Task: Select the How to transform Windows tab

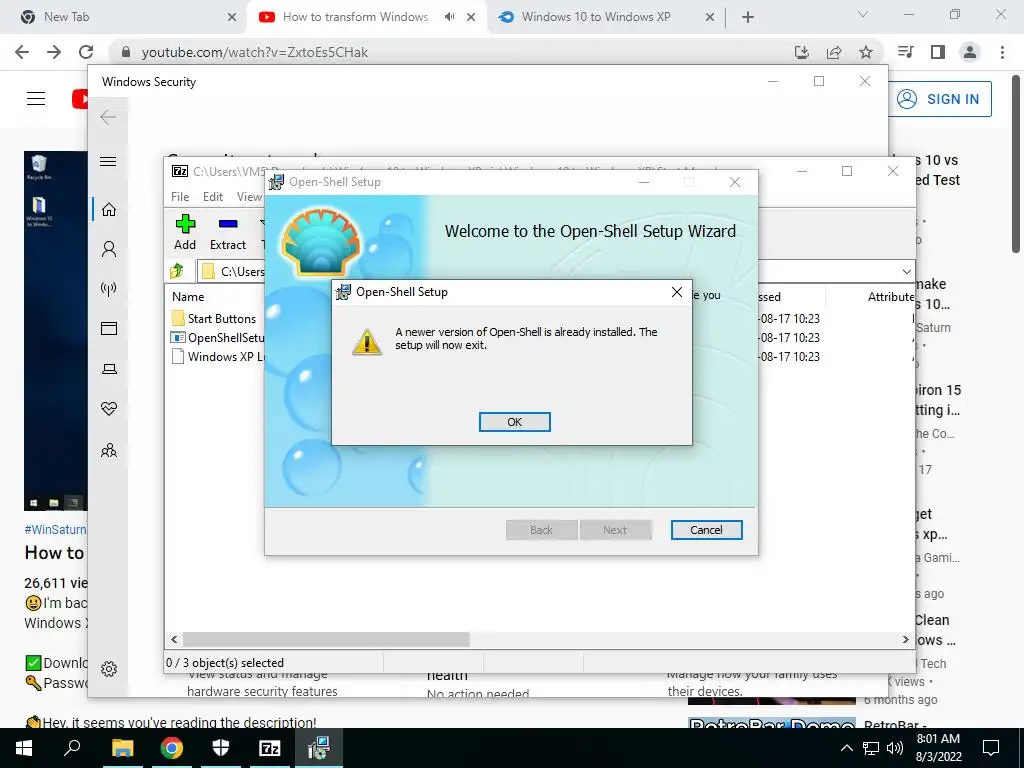Action: coord(355,17)
